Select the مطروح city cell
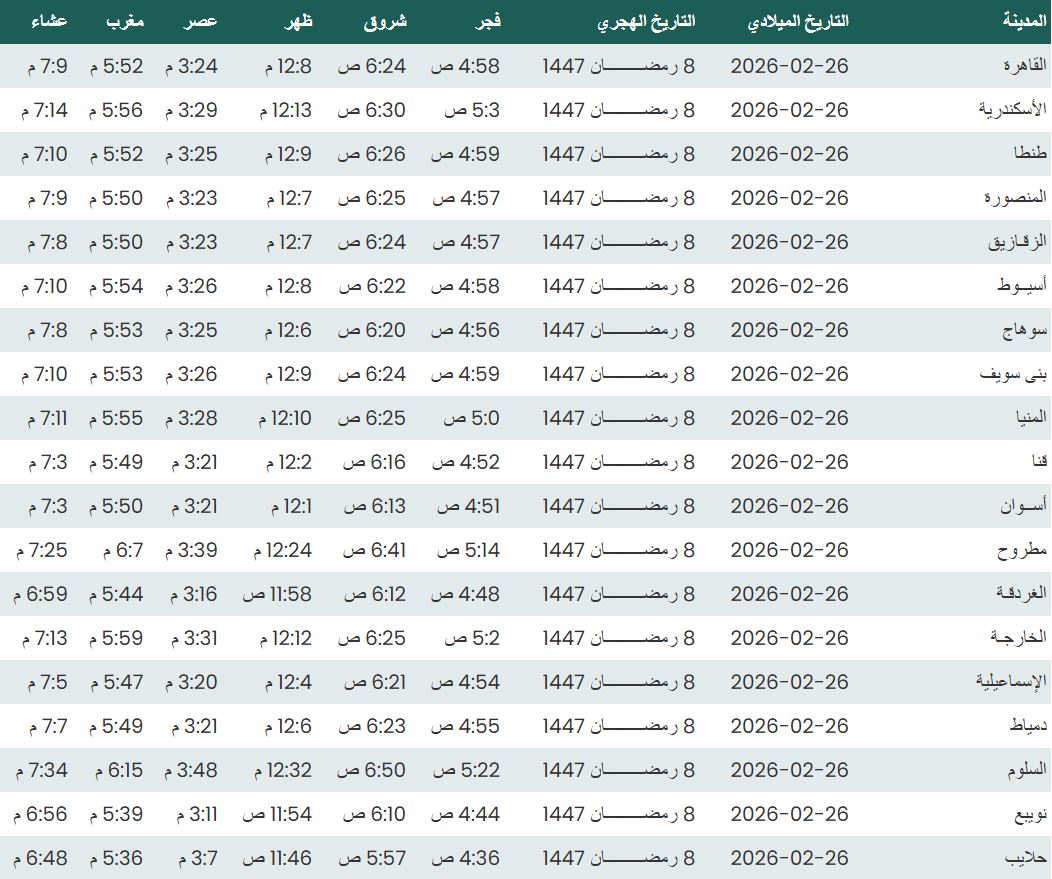Viewport: 1052px width, 879px height. (1022, 550)
